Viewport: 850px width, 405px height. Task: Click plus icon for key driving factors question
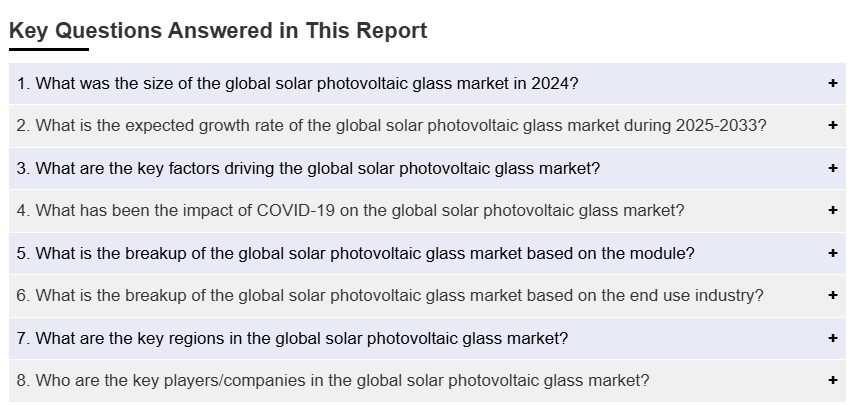point(832,168)
